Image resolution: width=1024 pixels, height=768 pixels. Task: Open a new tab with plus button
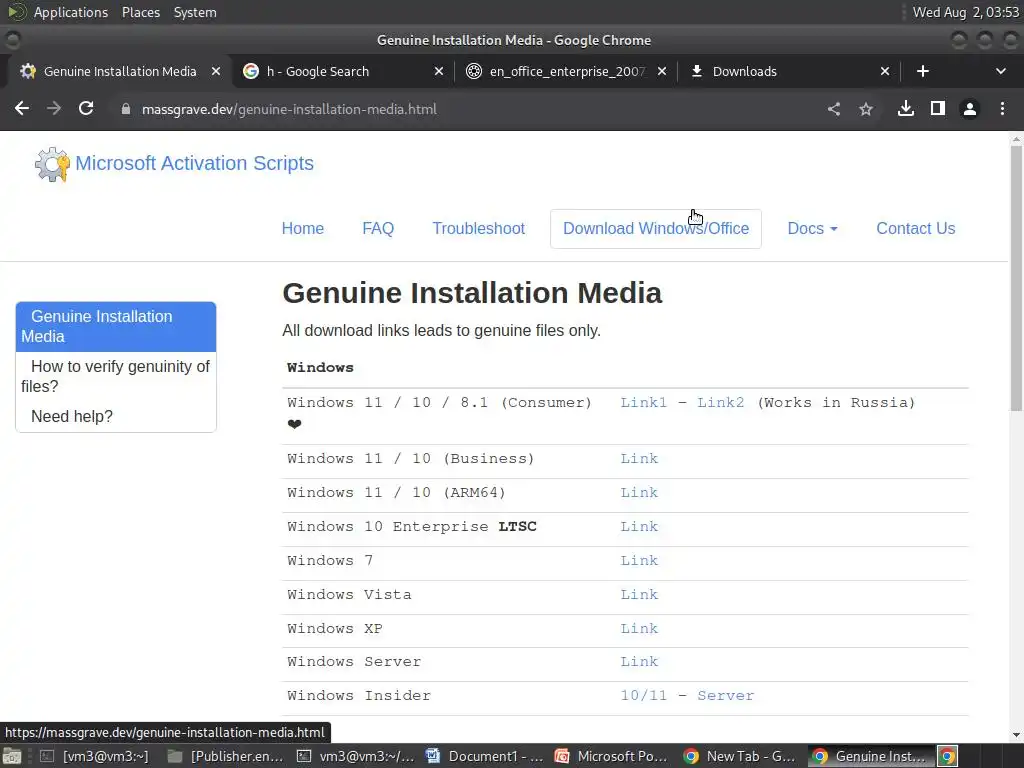tap(923, 71)
